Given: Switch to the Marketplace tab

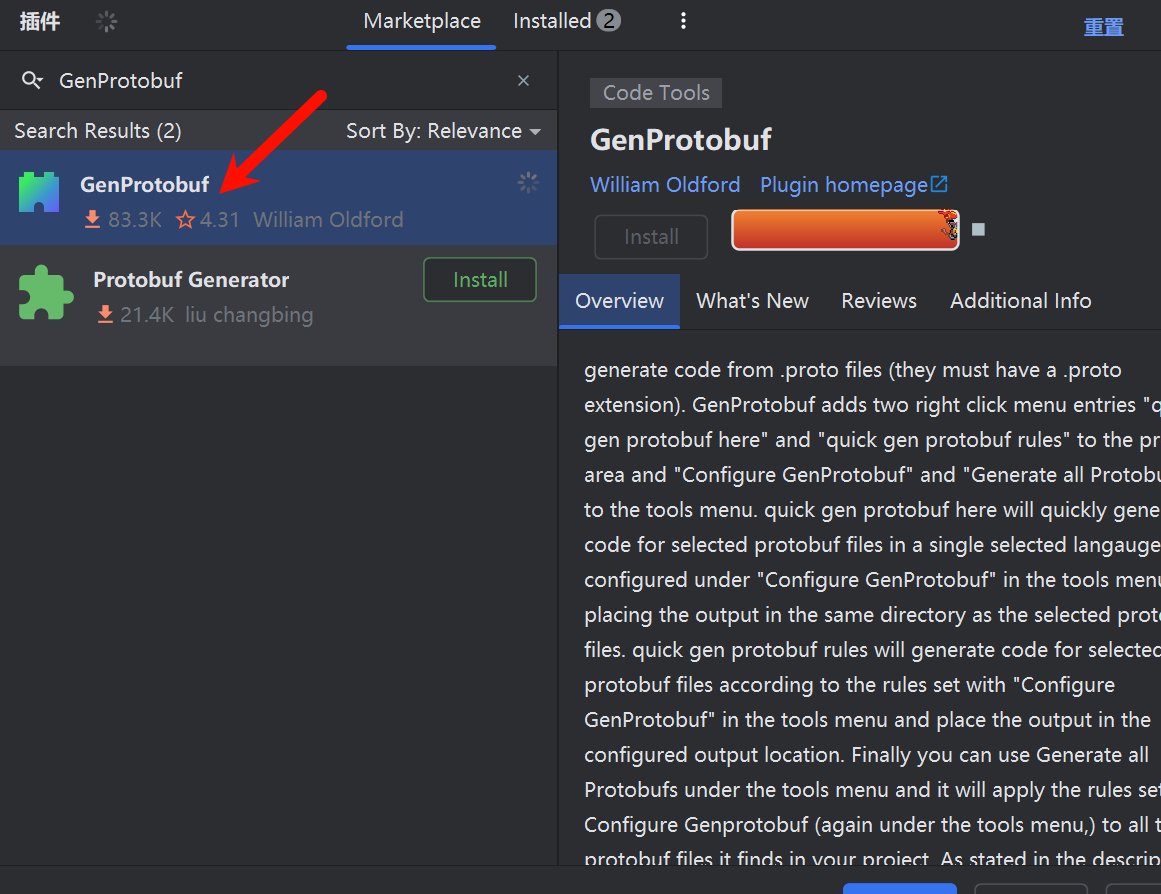Looking at the screenshot, I should 422,21.
